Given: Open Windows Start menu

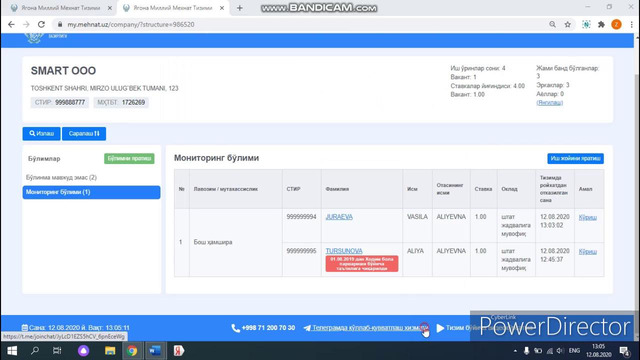Looking at the screenshot, I should 12,351.
